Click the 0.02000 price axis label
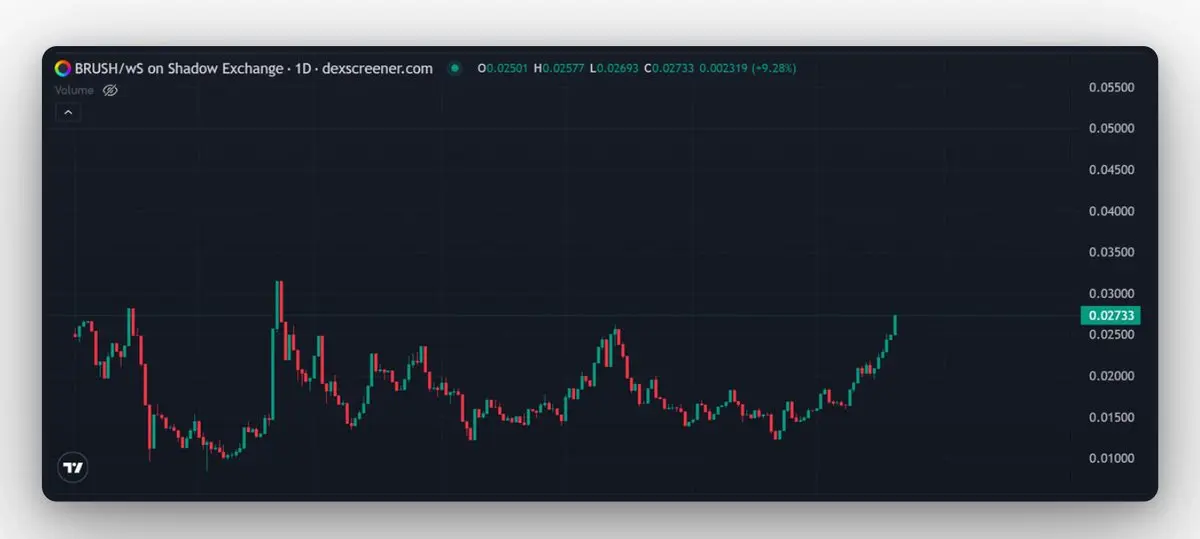This screenshot has height=539, width=1200. pyautogui.click(x=1111, y=377)
